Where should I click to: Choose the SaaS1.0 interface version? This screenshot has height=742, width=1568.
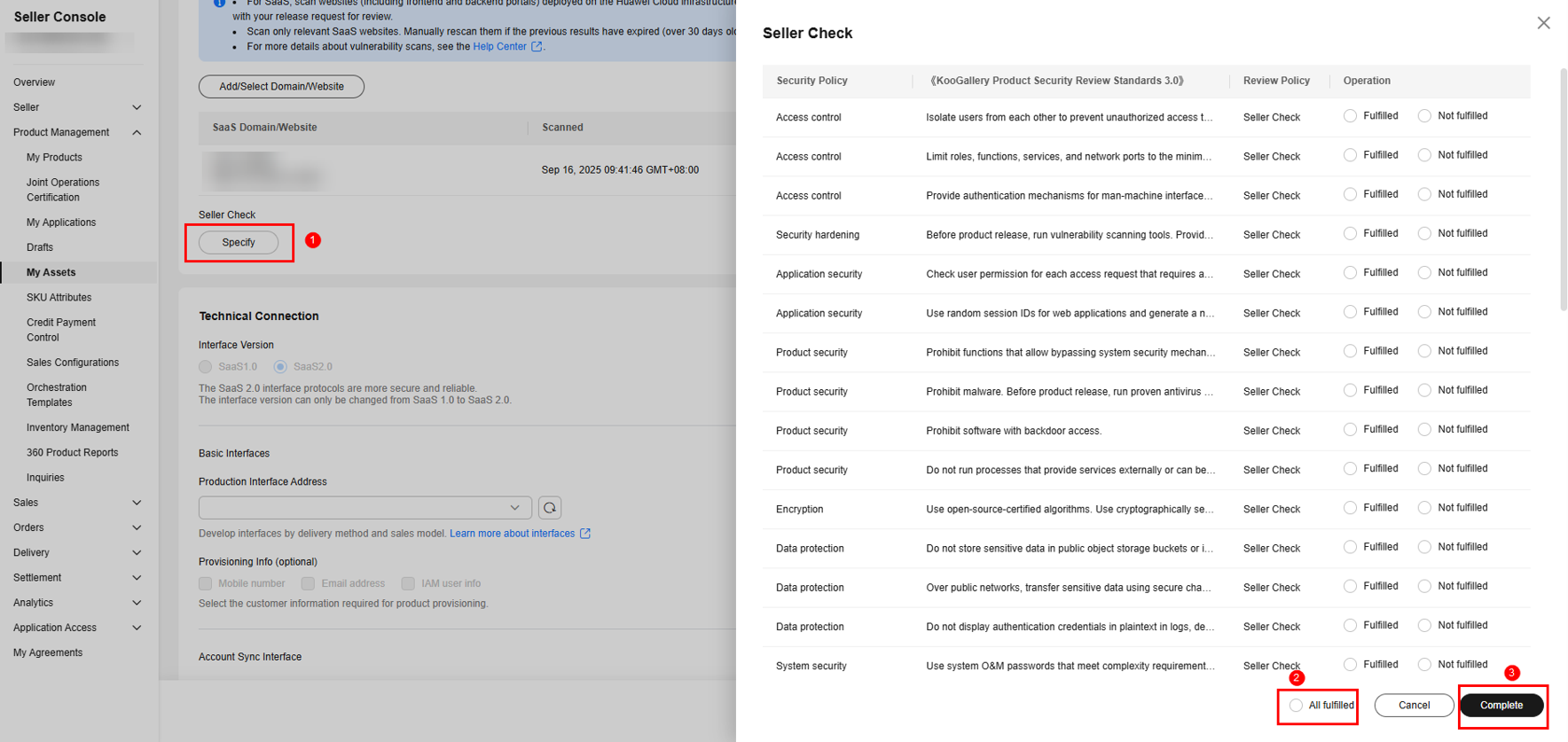[206, 367]
